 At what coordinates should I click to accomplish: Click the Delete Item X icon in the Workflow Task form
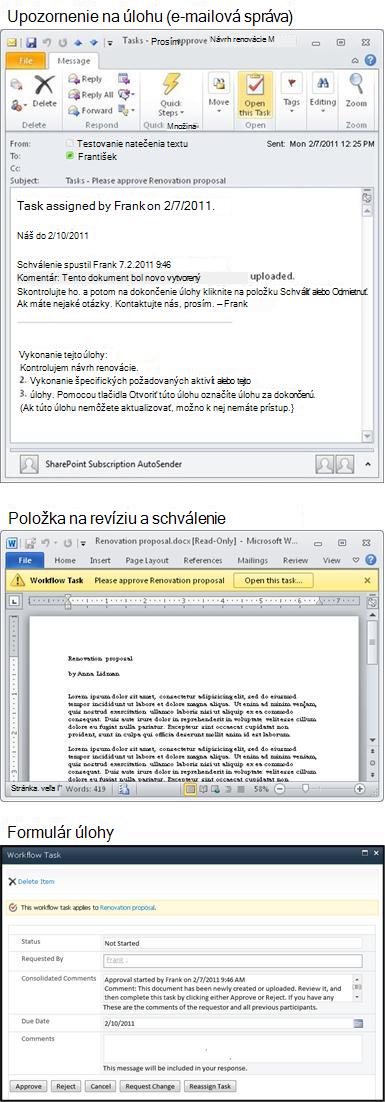[13, 881]
